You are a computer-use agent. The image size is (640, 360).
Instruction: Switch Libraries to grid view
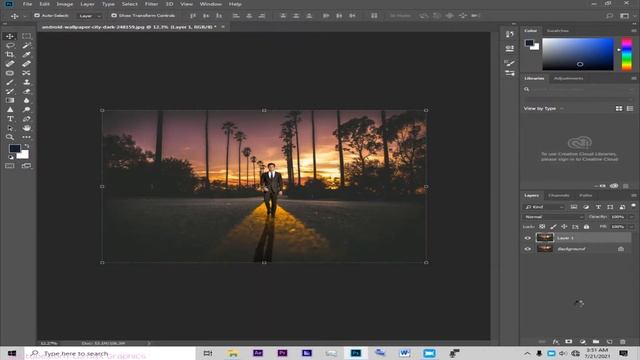click(x=619, y=109)
